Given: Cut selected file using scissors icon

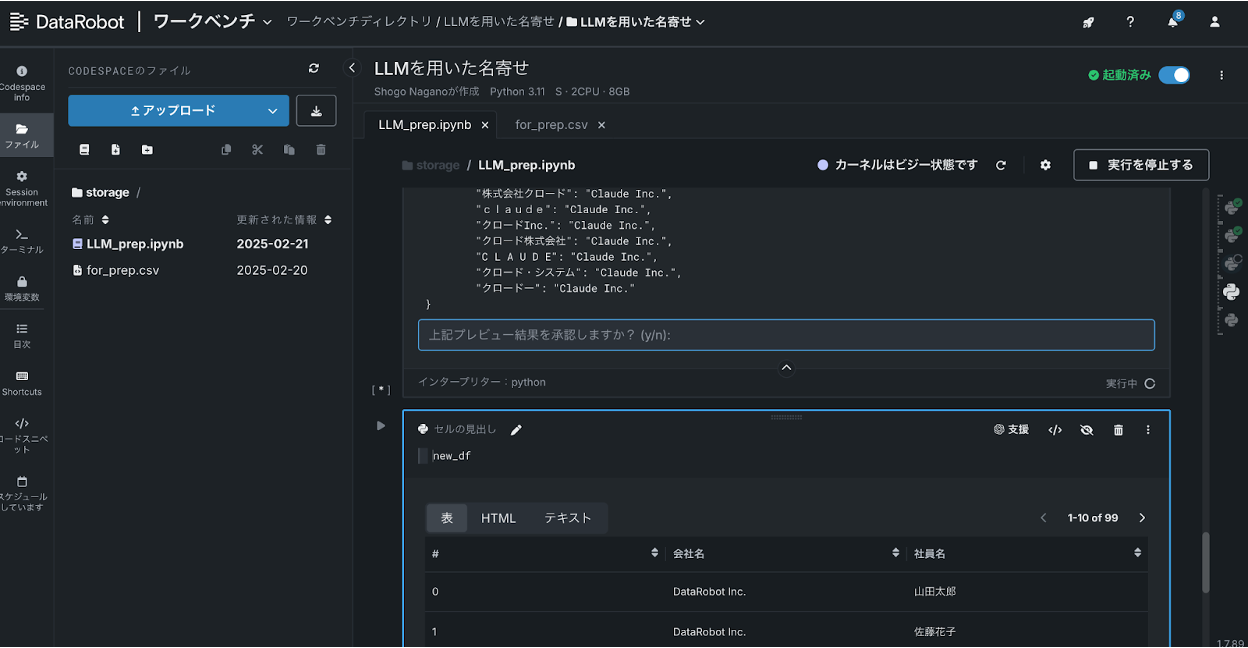Looking at the screenshot, I should coord(256,148).
